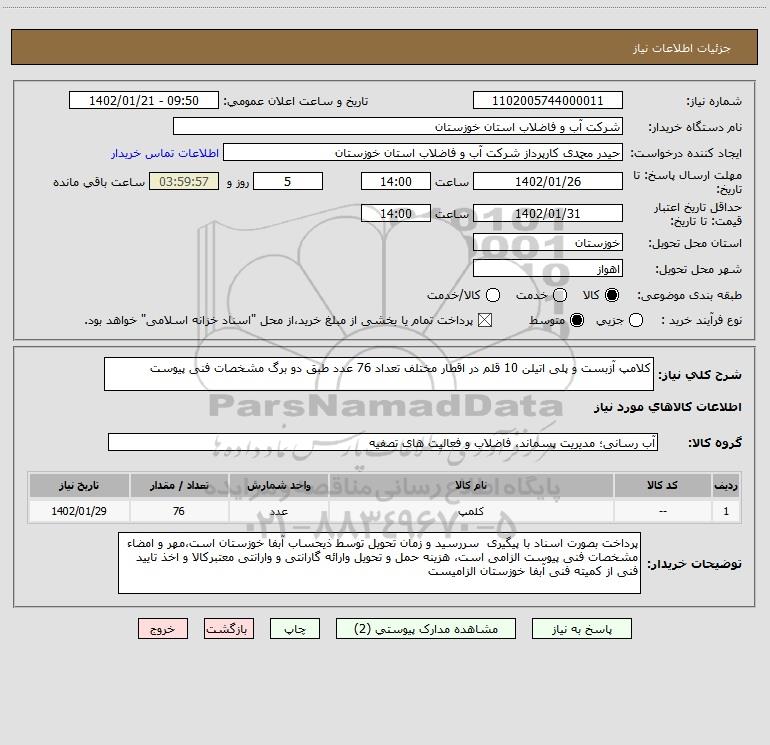Viewport: 770px width, 745px height.
Task: Click the price validity date 1402/01/31
Action: pos(548,213)
